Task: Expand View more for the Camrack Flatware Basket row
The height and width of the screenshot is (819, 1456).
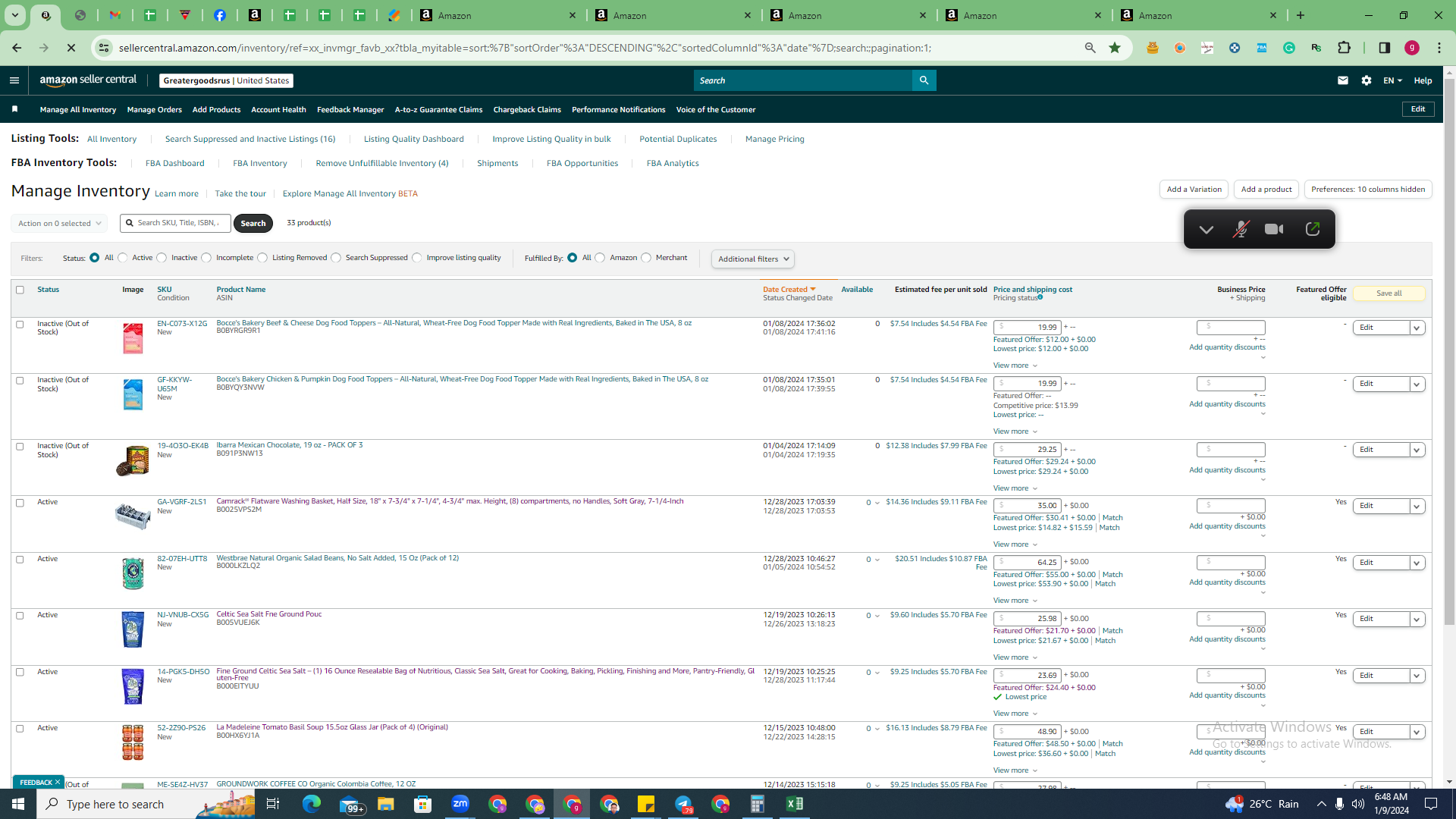Action: tap(1015, 544)
